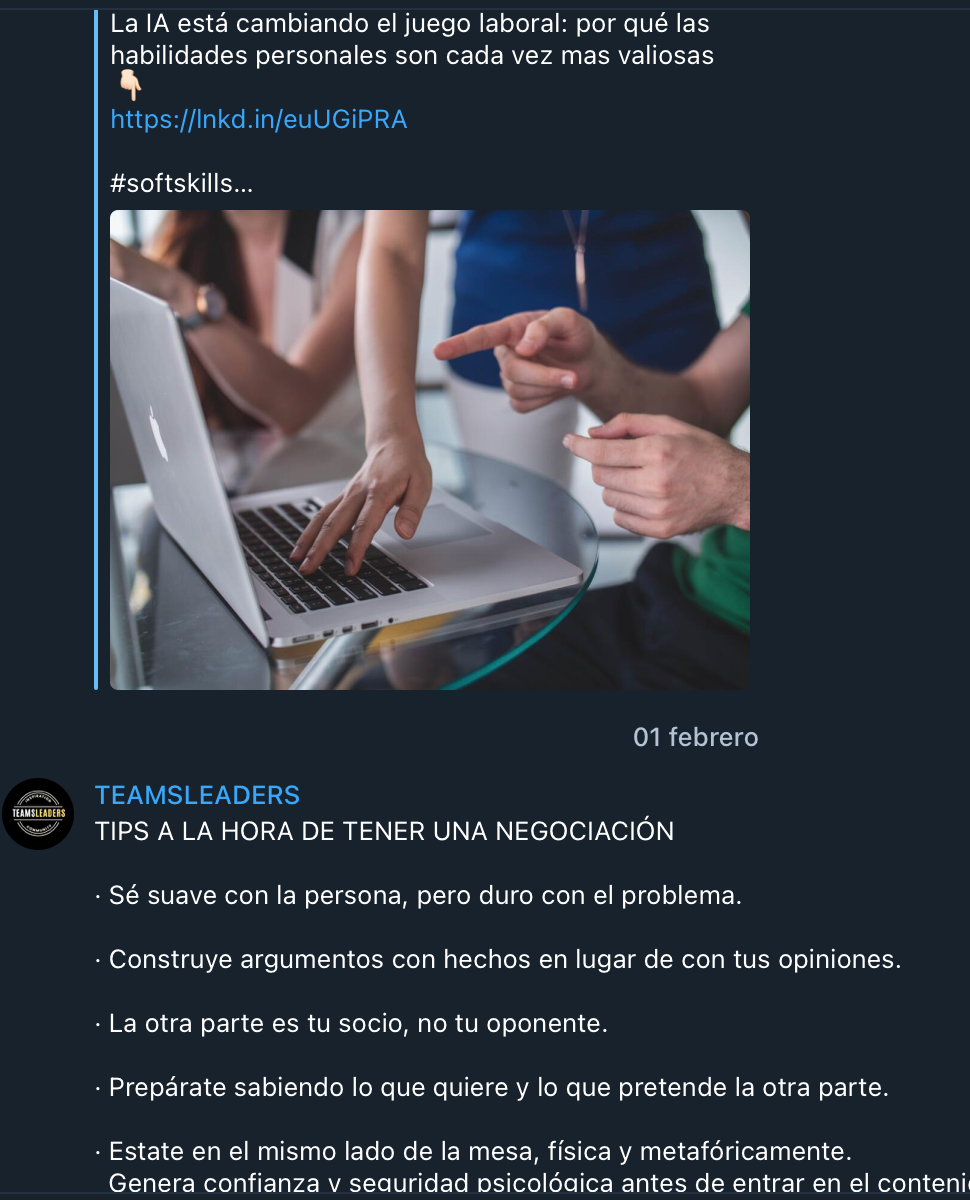
Task: Click the 01 febrero date label
Action: tap(696, 738)
